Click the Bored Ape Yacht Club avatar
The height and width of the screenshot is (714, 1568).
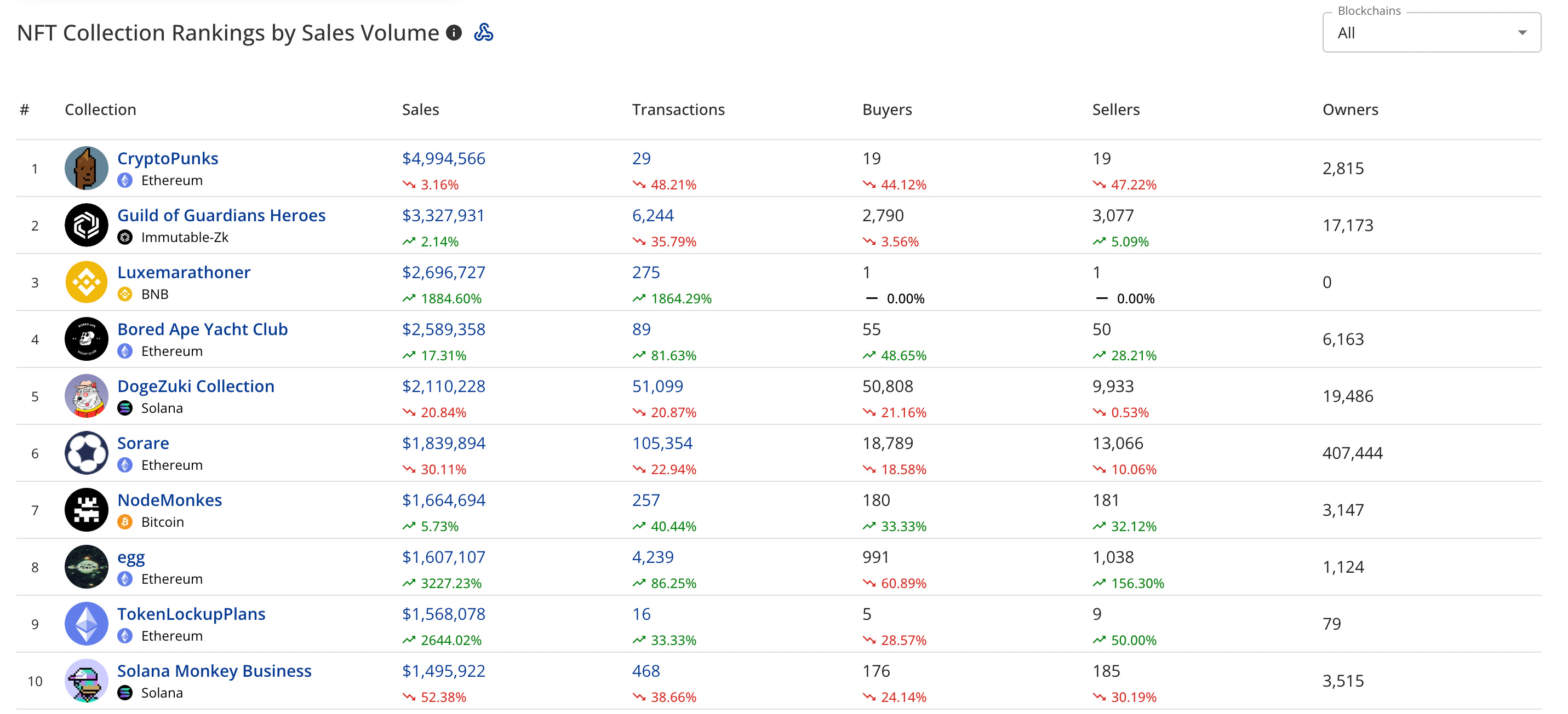pos(86,339)
